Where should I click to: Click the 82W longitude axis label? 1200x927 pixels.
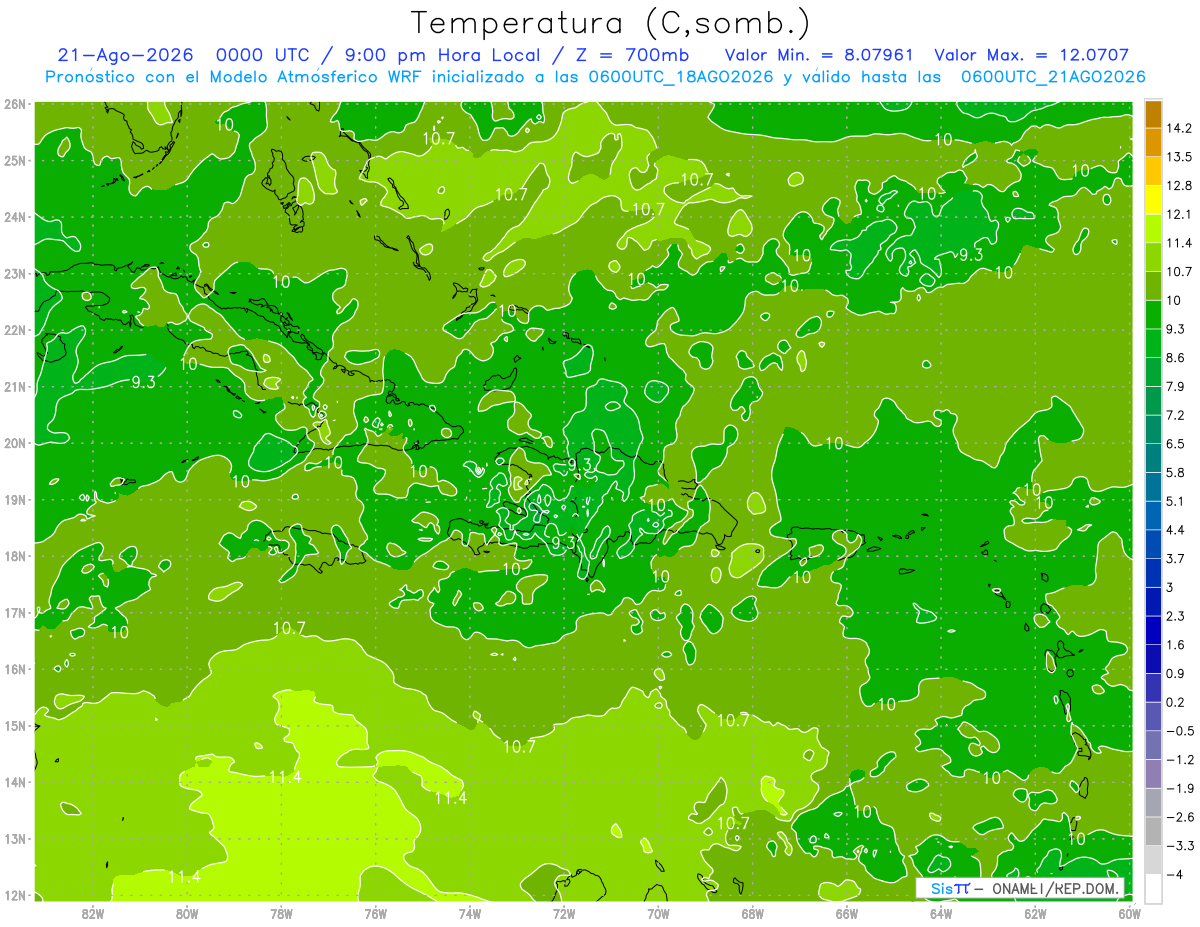[x=92, y=913]
